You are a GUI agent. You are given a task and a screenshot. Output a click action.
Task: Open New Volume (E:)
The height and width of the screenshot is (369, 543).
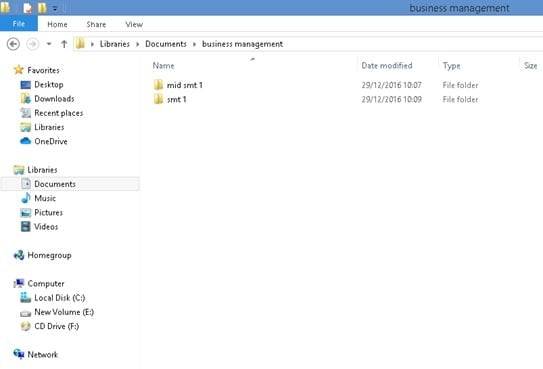point(64,312)
